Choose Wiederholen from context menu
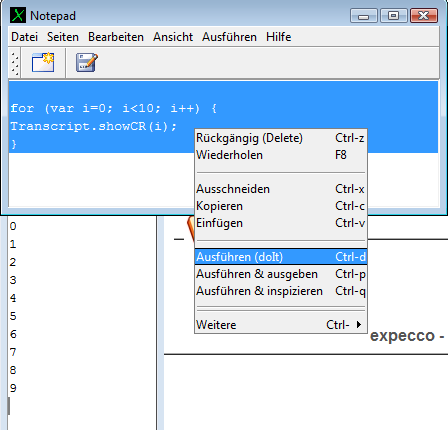The image size is (448, 430). tap(281, 155)
